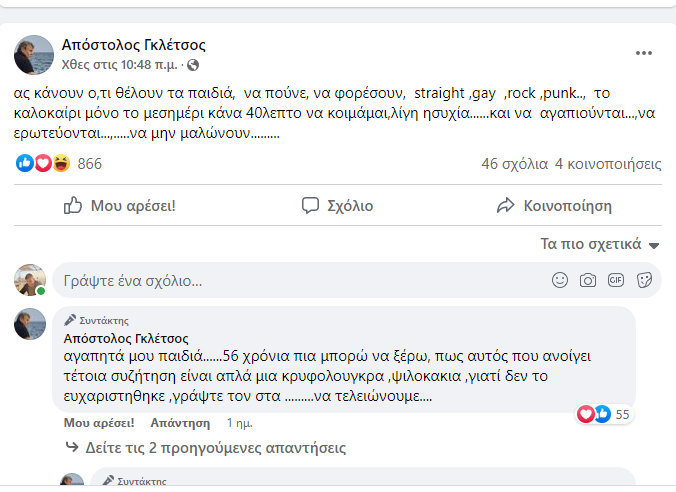The width and height of the screenshot is (676, 492).
Task: Click the Γράψτε ένα σχόλιο input field
Action: (x=300, y=280)
